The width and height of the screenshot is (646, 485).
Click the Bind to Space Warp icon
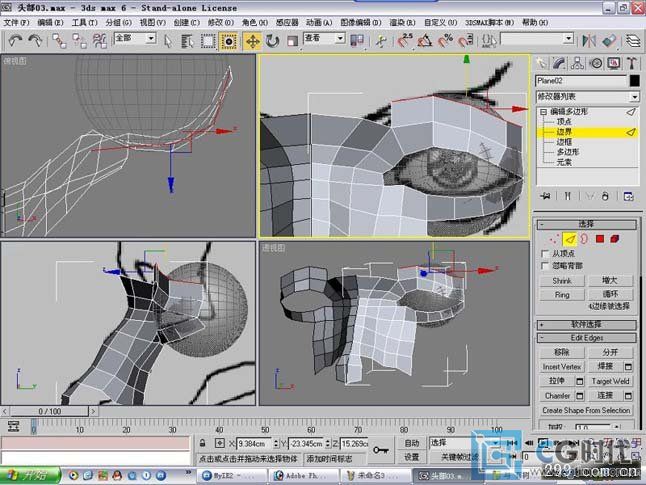tap(99, 41)
